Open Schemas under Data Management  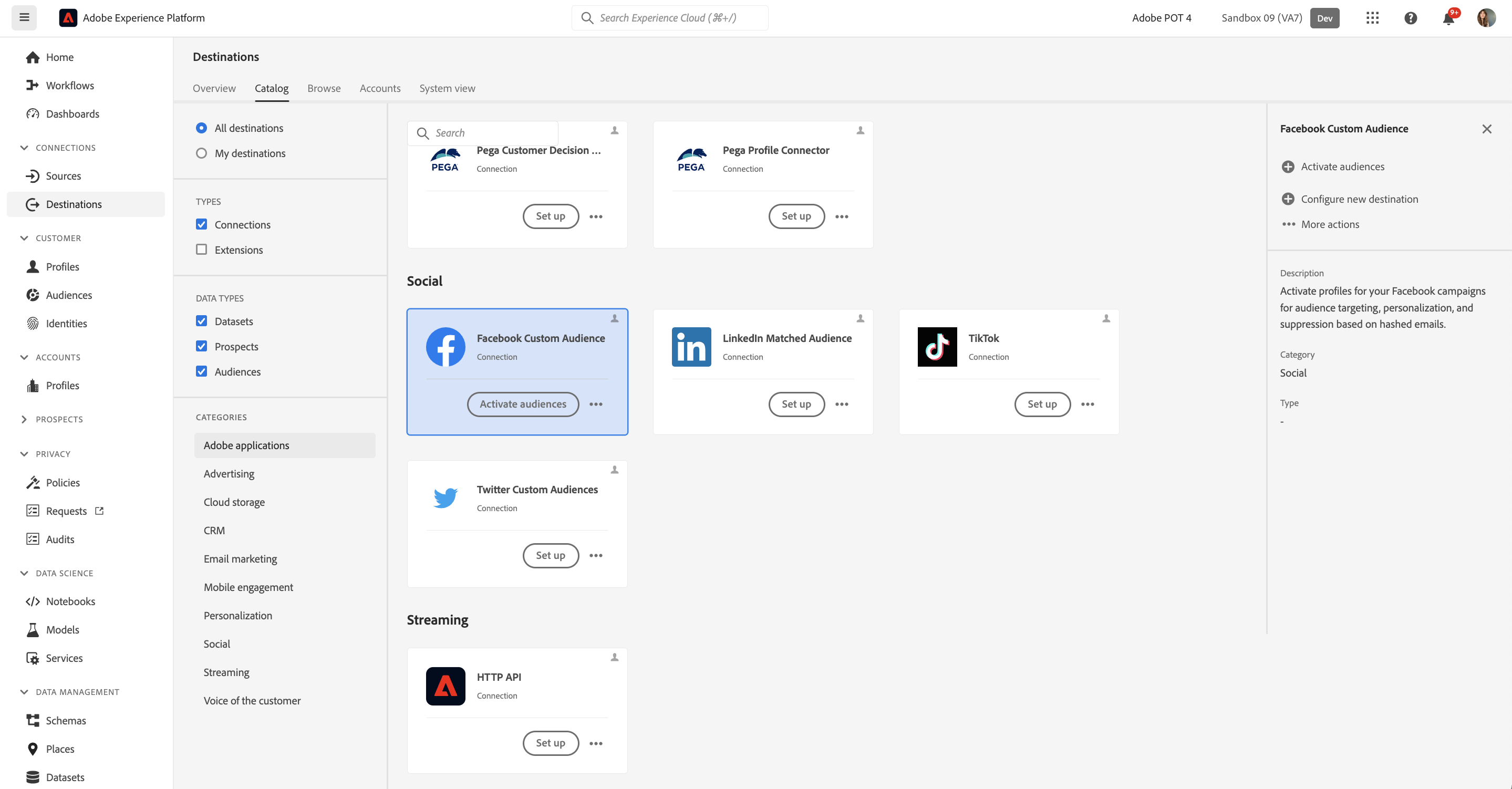(x=56, y=720)
